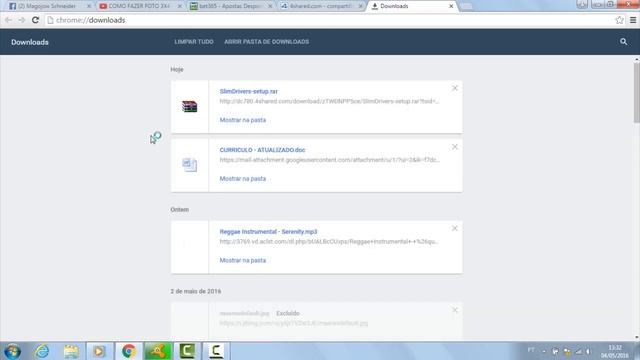Switch to COMO FAZER FOTO 3X4 YouTube tab

tap(139, 6)
